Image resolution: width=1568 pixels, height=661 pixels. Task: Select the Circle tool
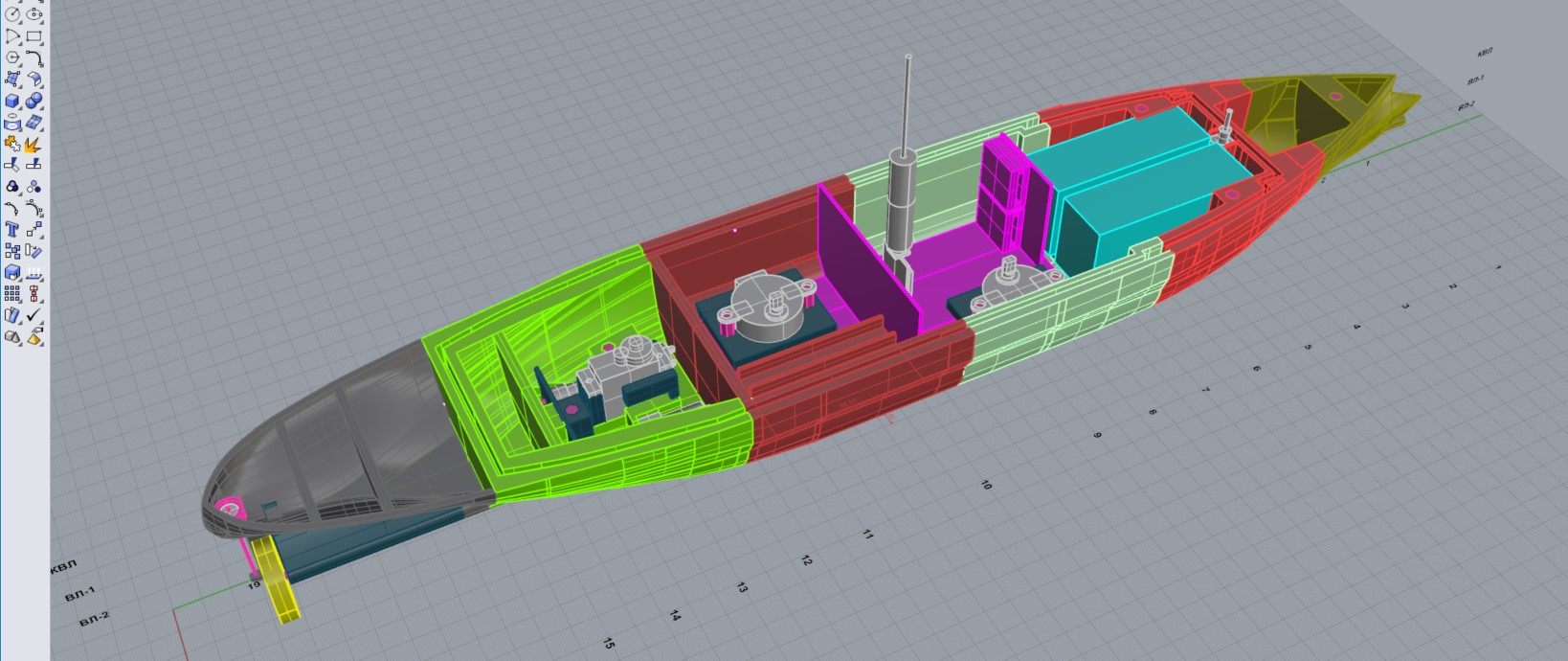point(12,14)
